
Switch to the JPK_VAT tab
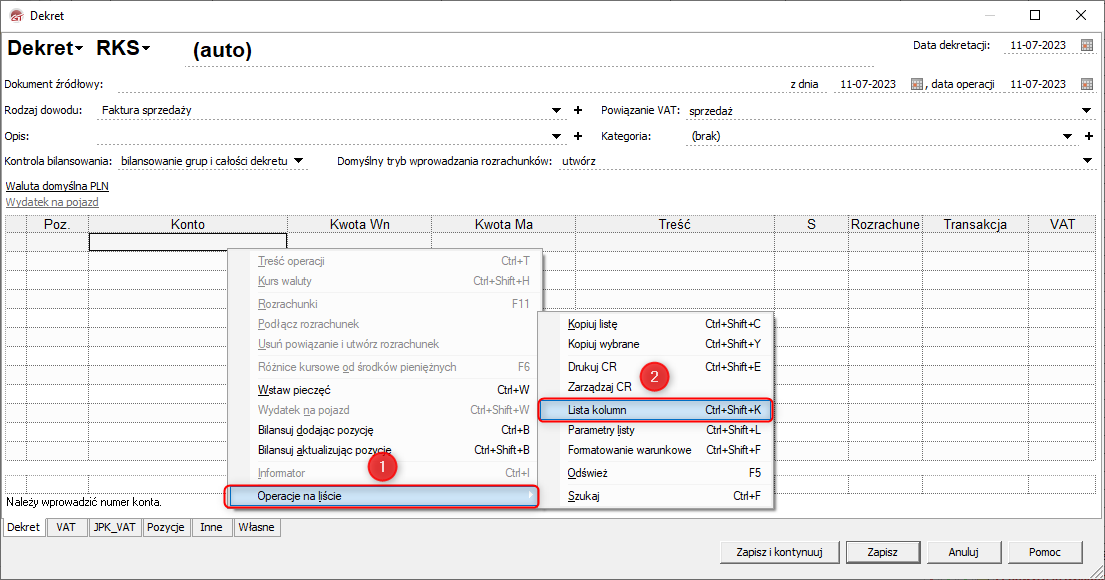click(113, 527)
